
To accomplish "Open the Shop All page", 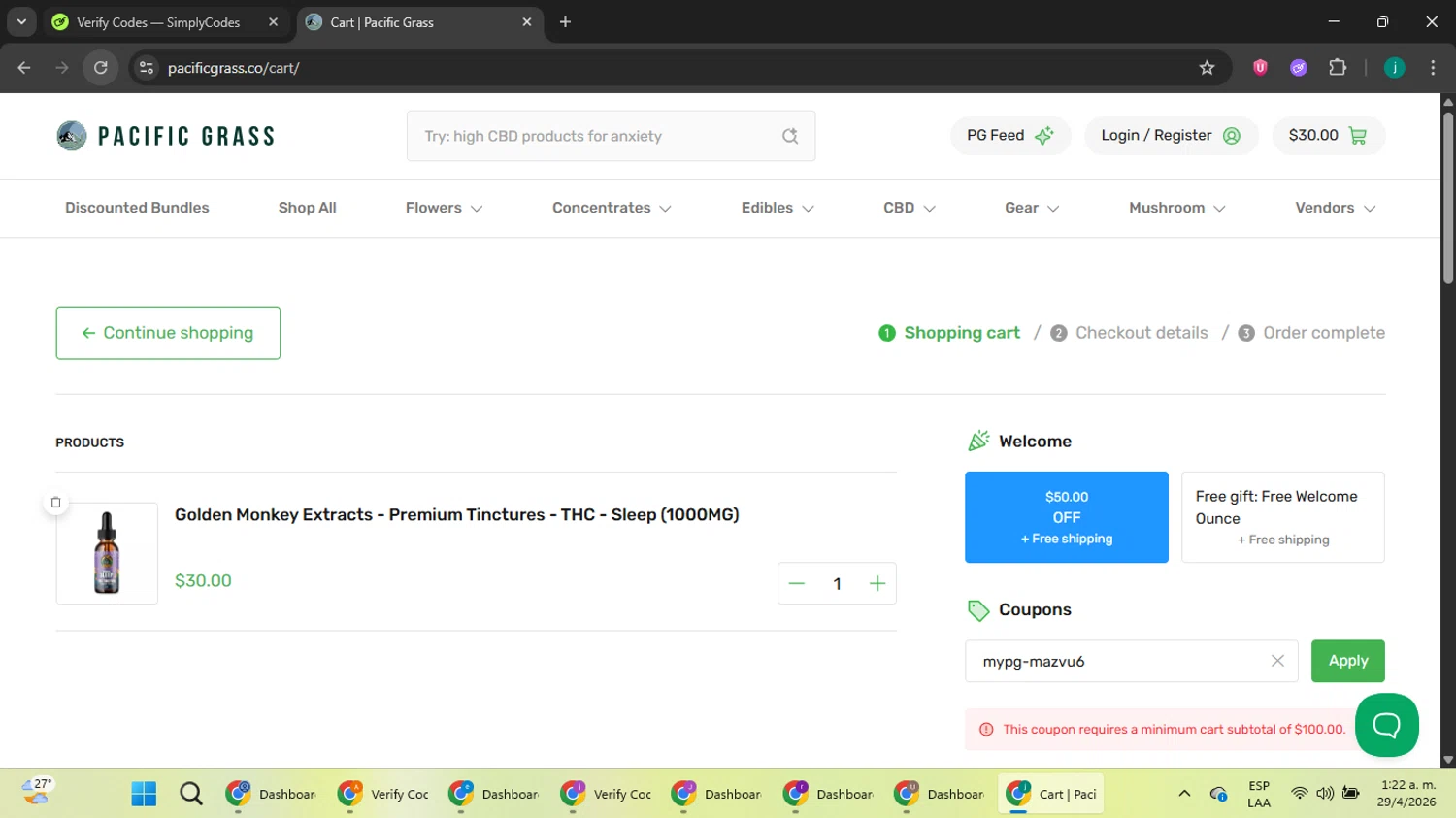I will (x=308, y=208).
